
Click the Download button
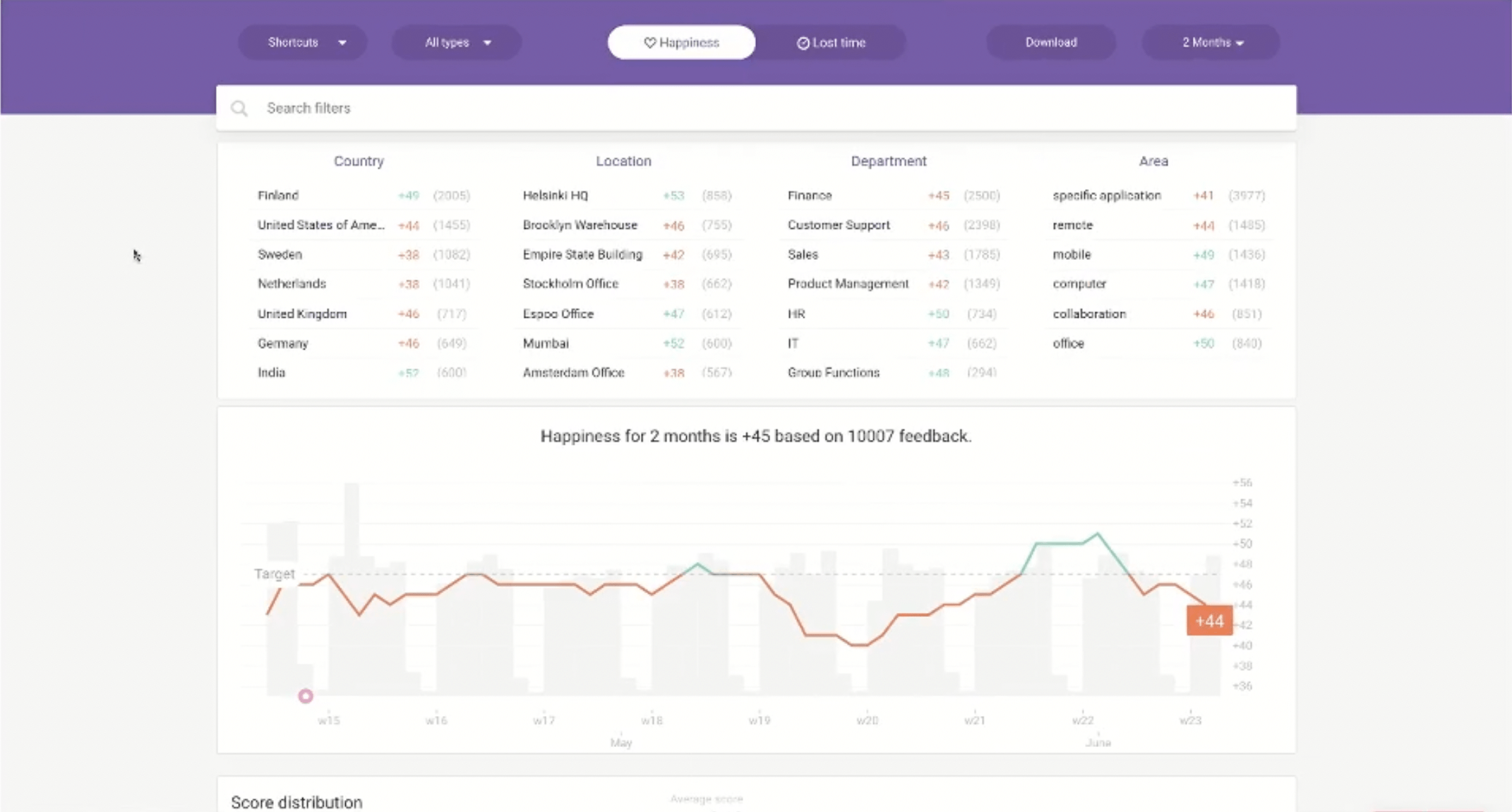[x=1051, y=42]
